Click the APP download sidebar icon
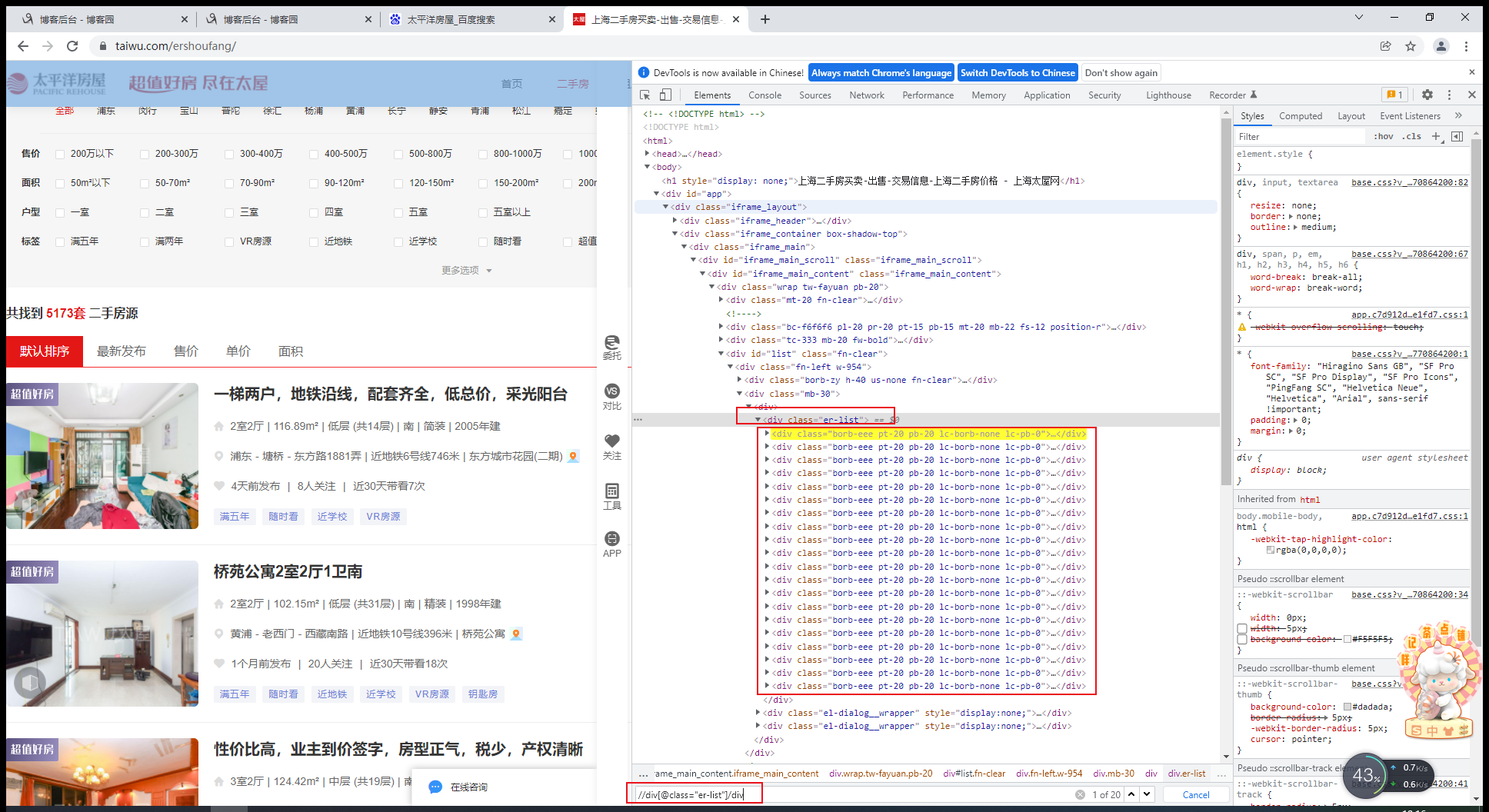 tap(612, 544)
